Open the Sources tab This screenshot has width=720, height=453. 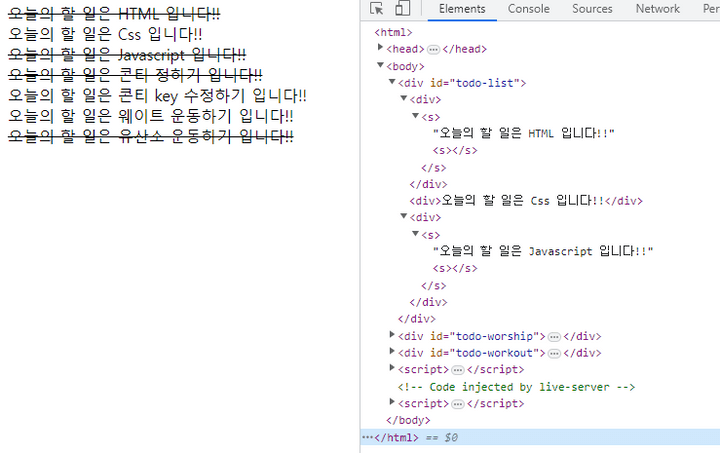(592, 9)
